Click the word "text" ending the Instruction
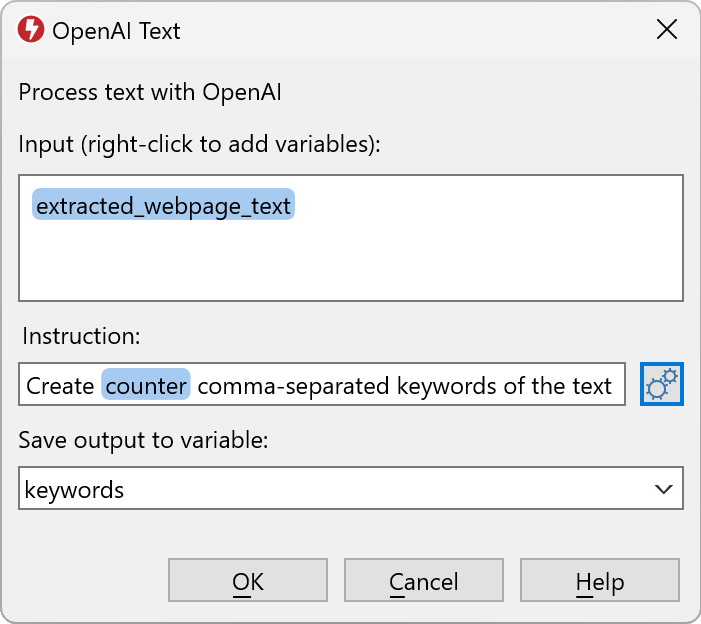Screen dimensions: 701x624 (590, 386)
